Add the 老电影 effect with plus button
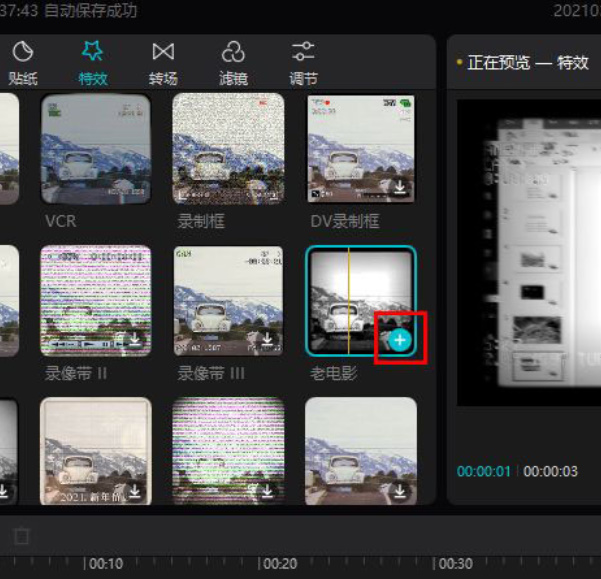The height and width of the screenshot is (579, 601). coord(400,340)
